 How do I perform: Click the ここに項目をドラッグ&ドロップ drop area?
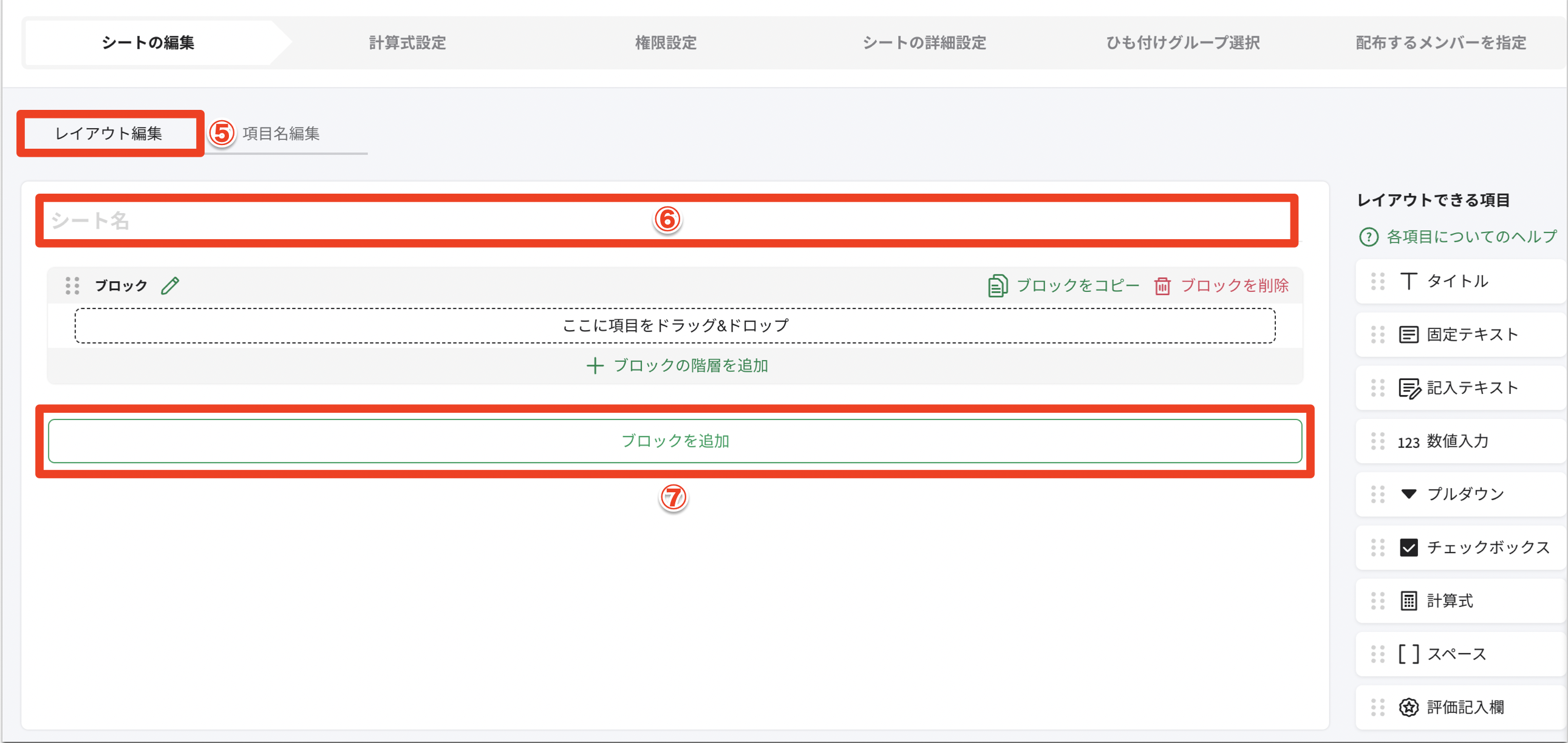pyautogui.click(x=675, y=325)
